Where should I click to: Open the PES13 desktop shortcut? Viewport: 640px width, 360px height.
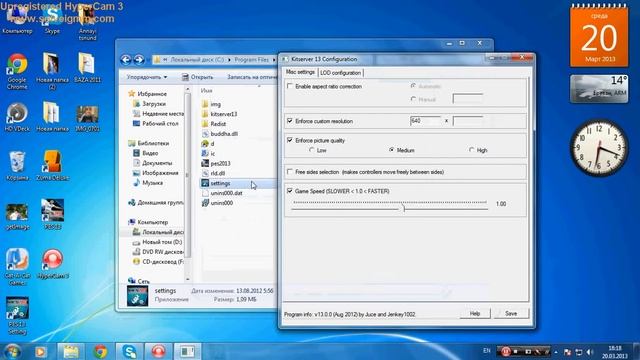click(52, 214)
